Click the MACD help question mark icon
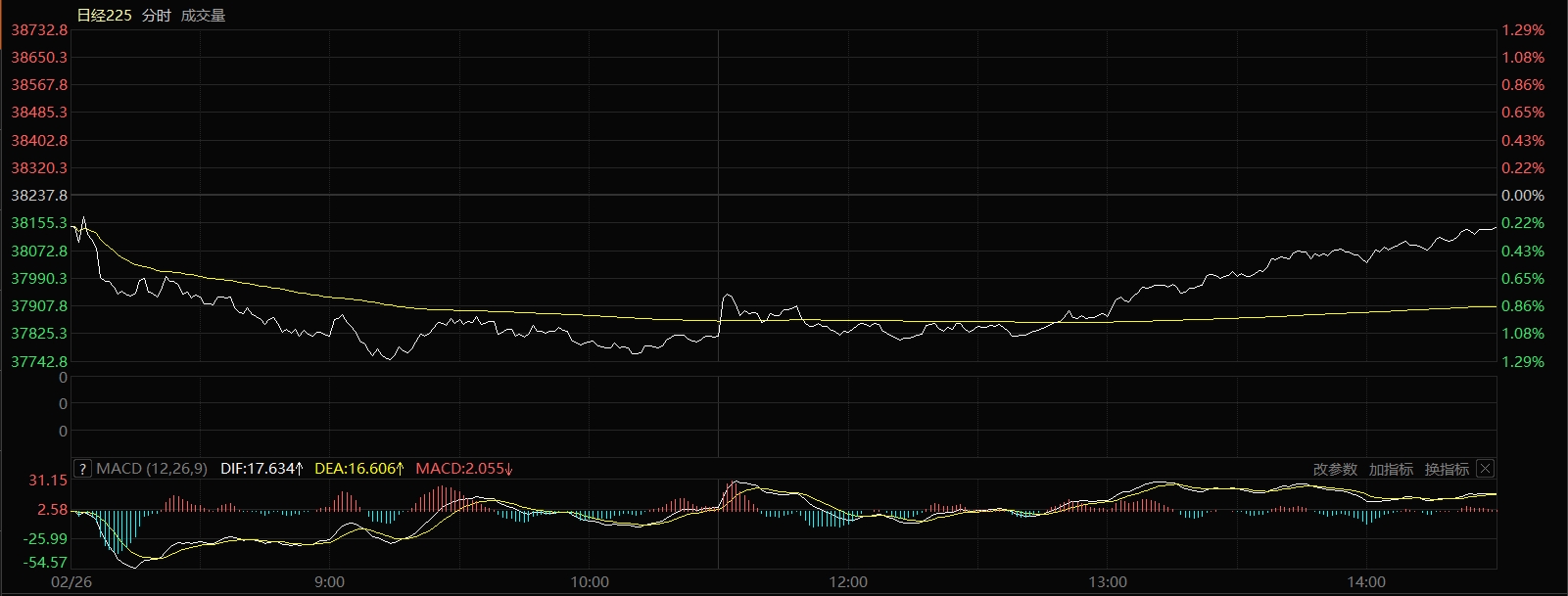Image resolution: width=1568 pixels, height=596 pixels. (x=83, y=469)
